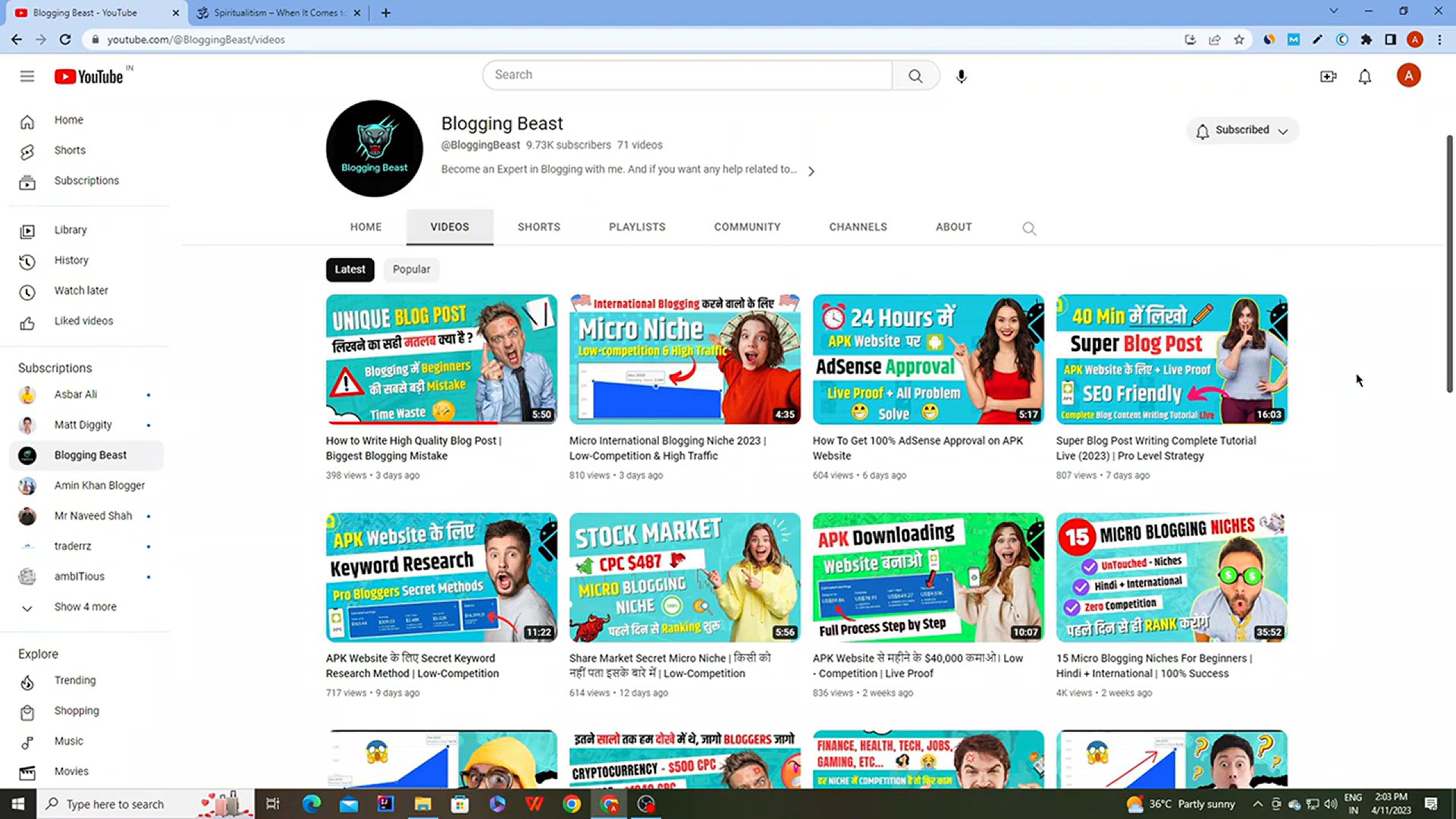
Task: Go back in browser
Action: [17, 39]
